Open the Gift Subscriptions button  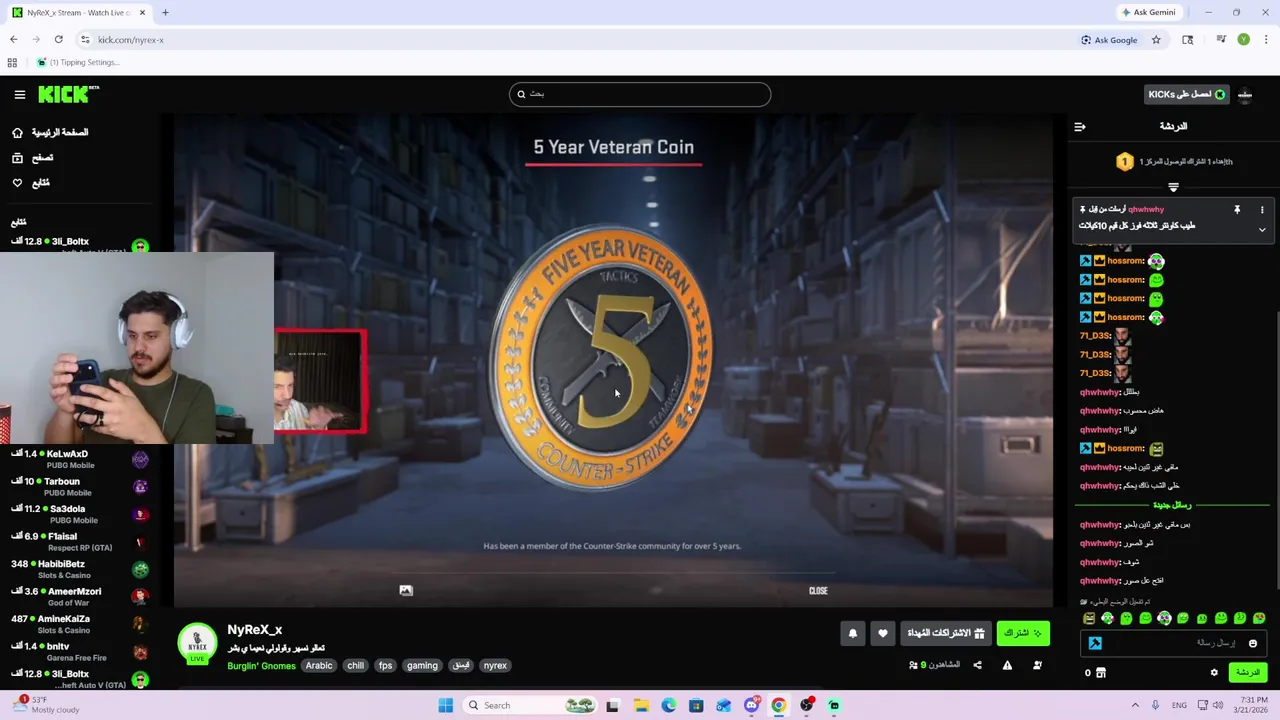click(945, 633)
